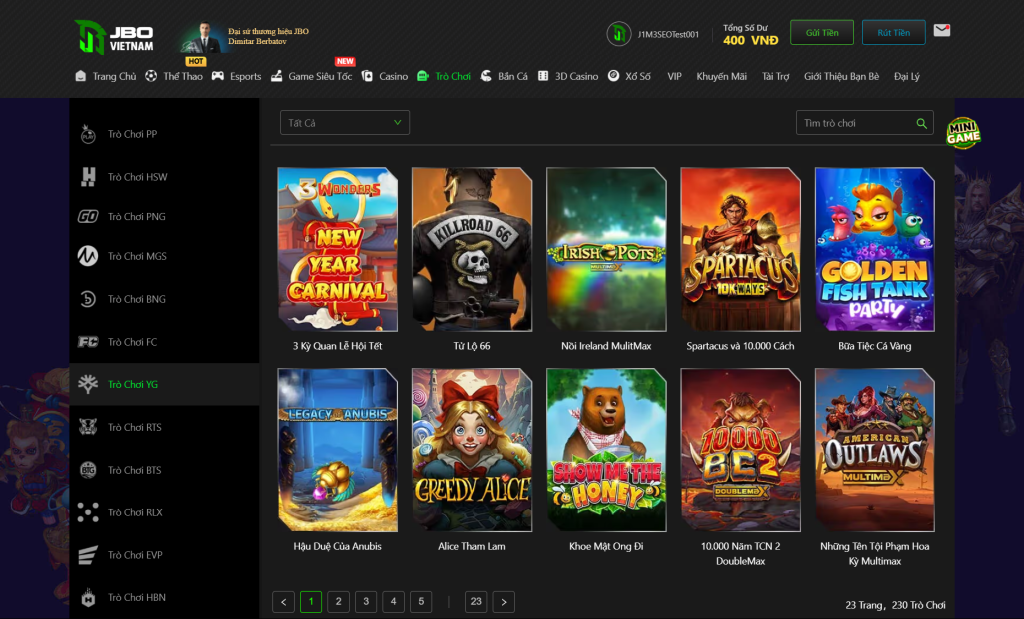
Task: Go to the next page arrow
Action: [504, 602]
